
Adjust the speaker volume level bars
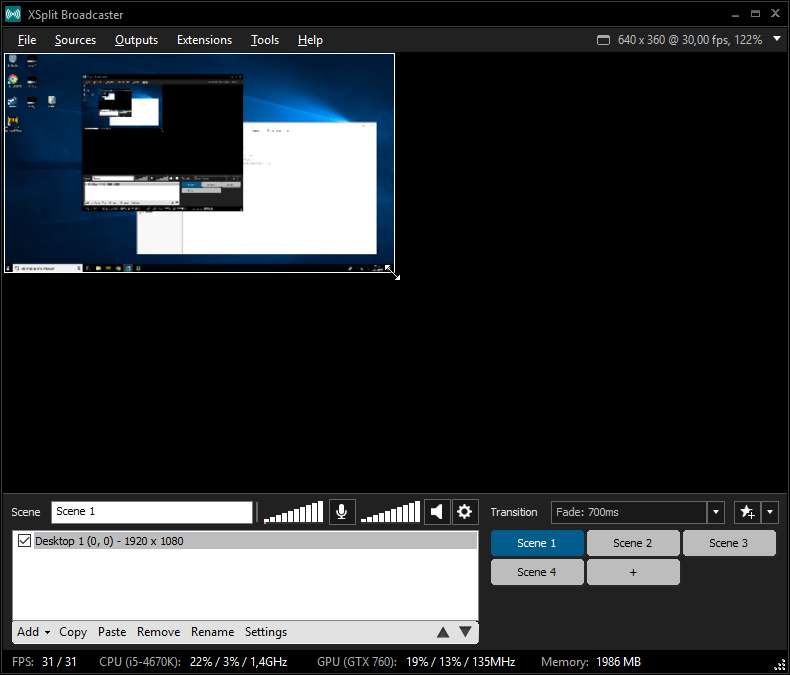tap(390, 512)
